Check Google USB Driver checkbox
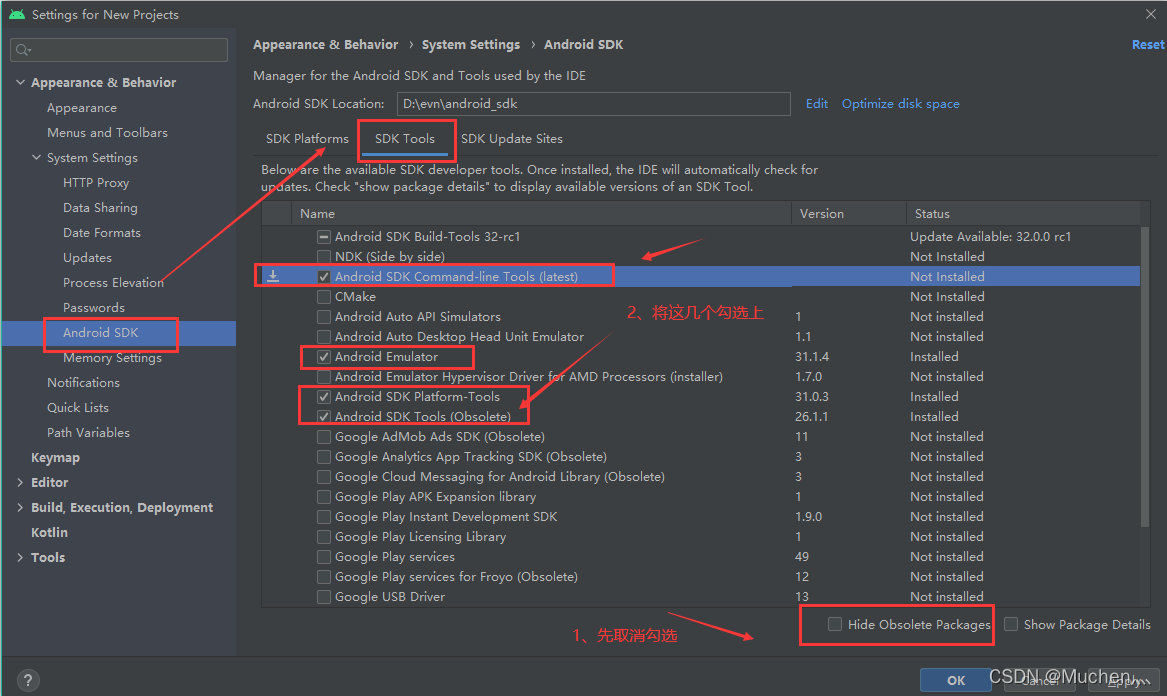The width and height of the screenshot is (1167, 696). [324, 597]
